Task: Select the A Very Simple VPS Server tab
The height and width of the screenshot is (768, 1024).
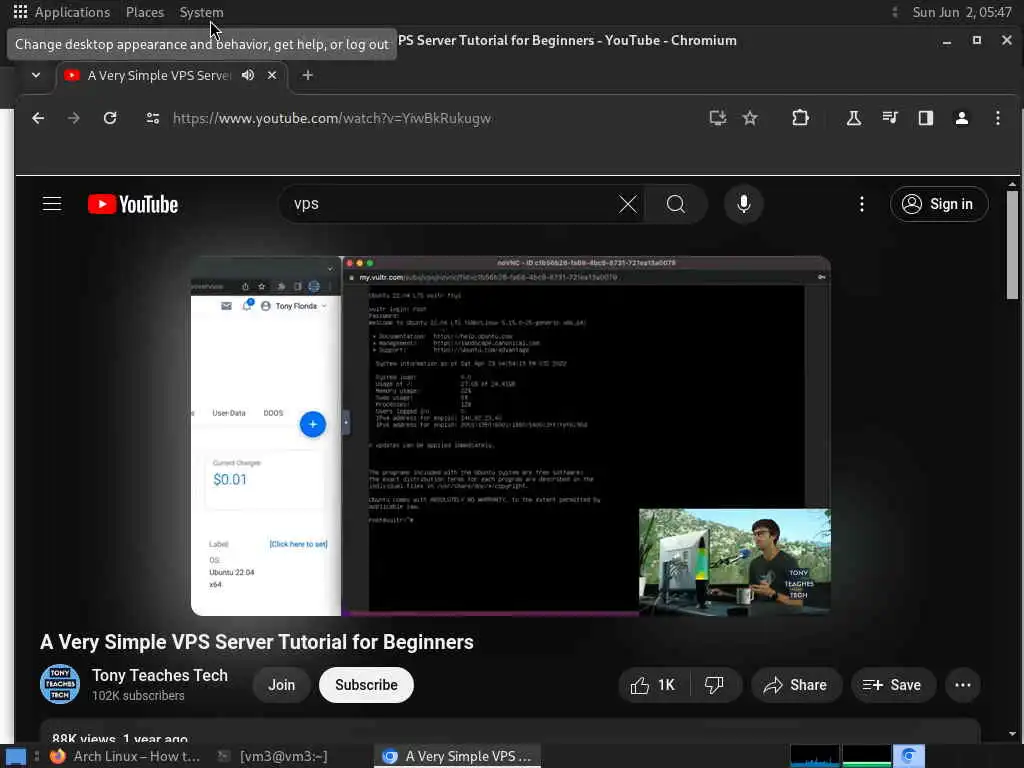Action: pyautogui.click(x=159, y=75)
